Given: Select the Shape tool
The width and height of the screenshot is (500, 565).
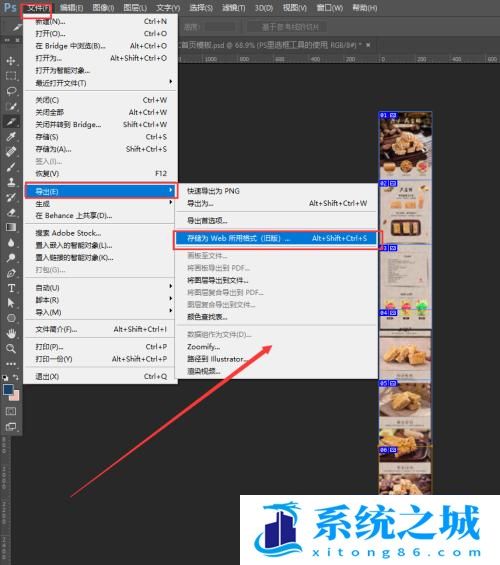Looking at the screenshot, I should [11, 318].
